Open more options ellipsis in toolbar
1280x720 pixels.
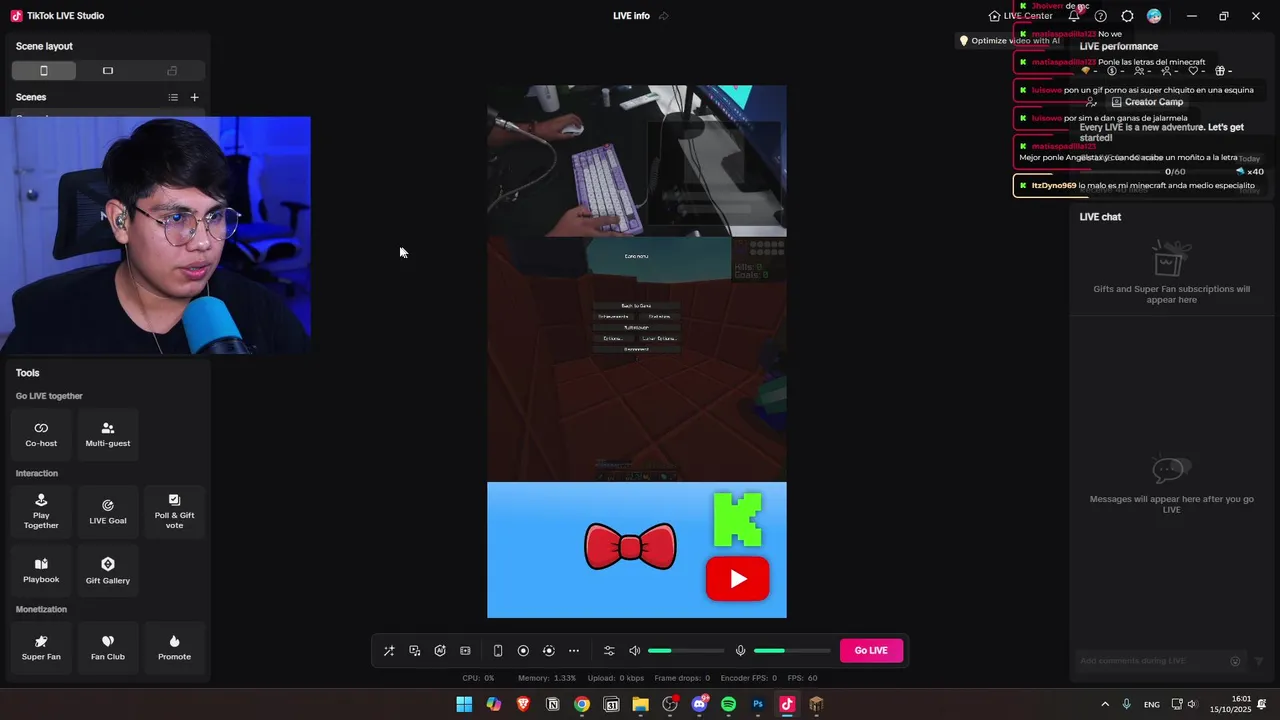[574, 651]
